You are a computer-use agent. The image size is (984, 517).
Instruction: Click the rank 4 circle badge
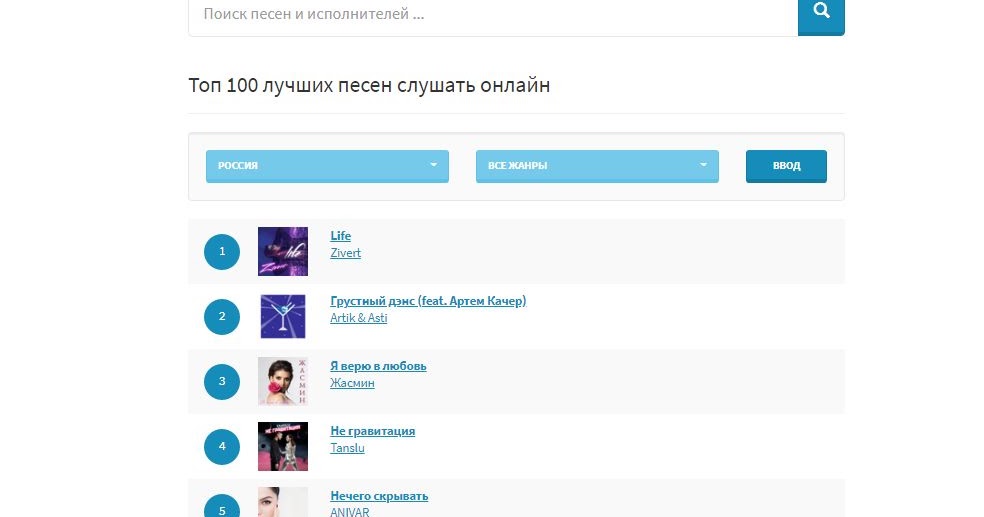[222, 447]
